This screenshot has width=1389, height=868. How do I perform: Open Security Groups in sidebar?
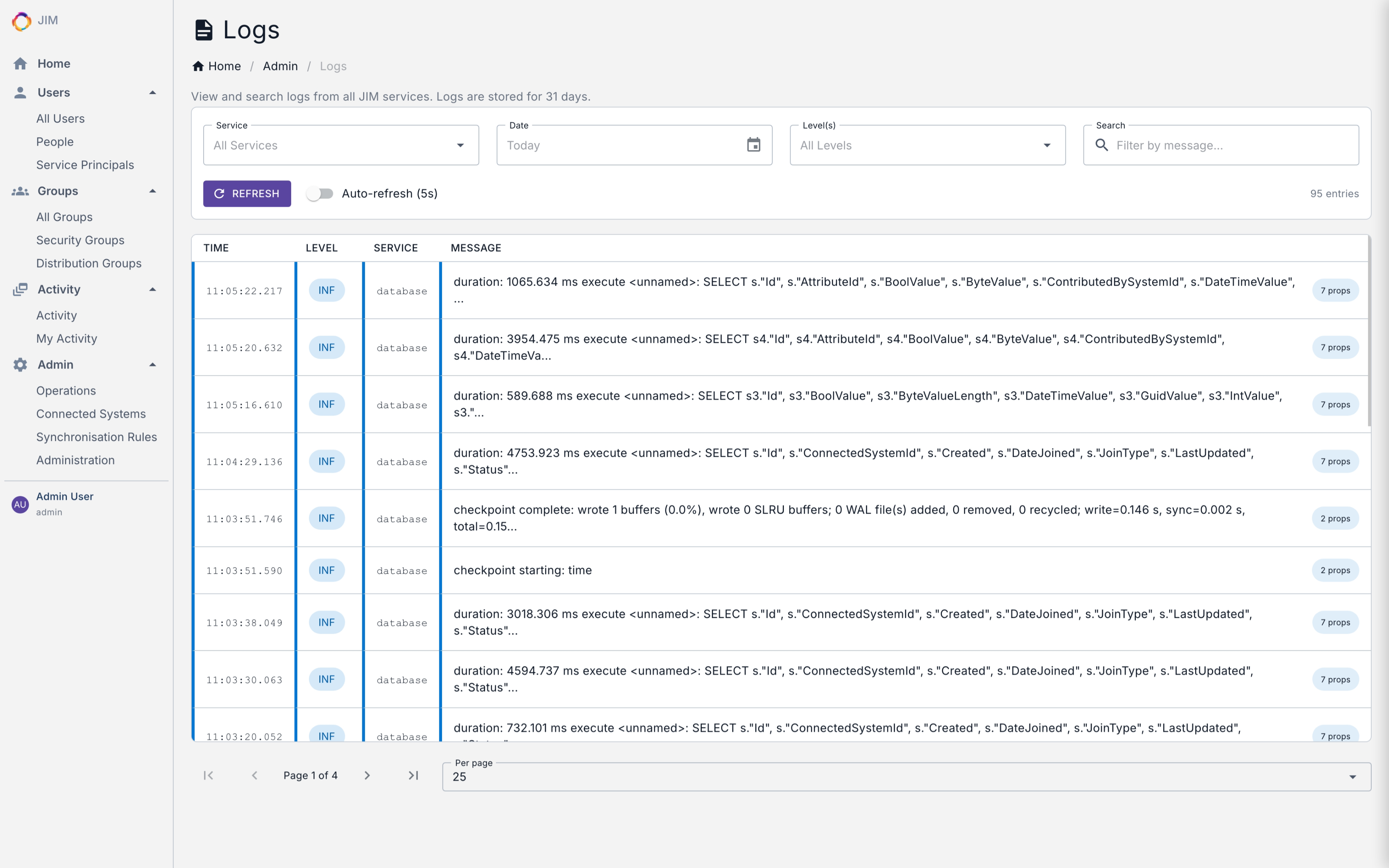(81, 240)
